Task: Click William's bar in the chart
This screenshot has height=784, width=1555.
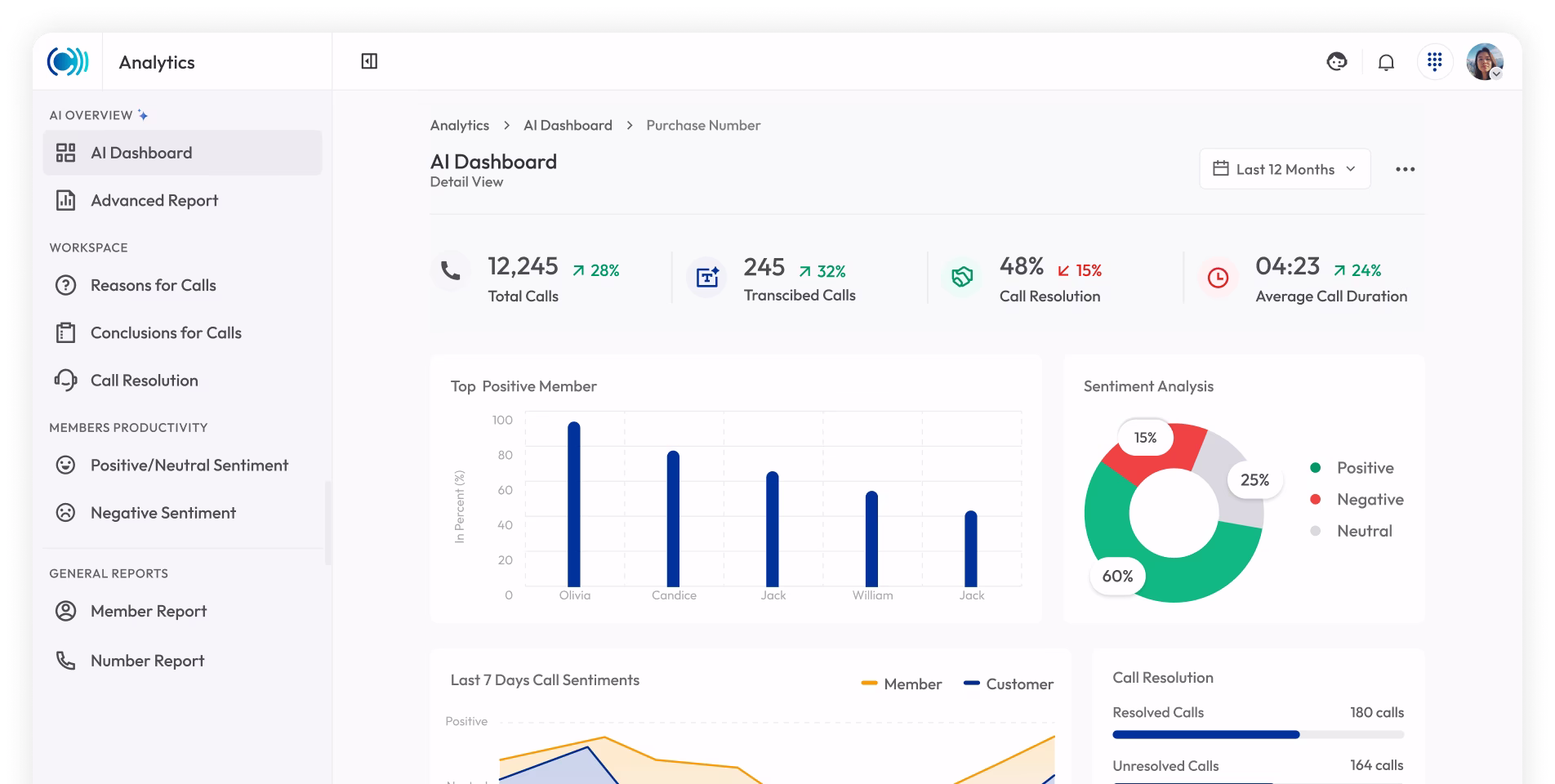Action: [x=871, y=539]
